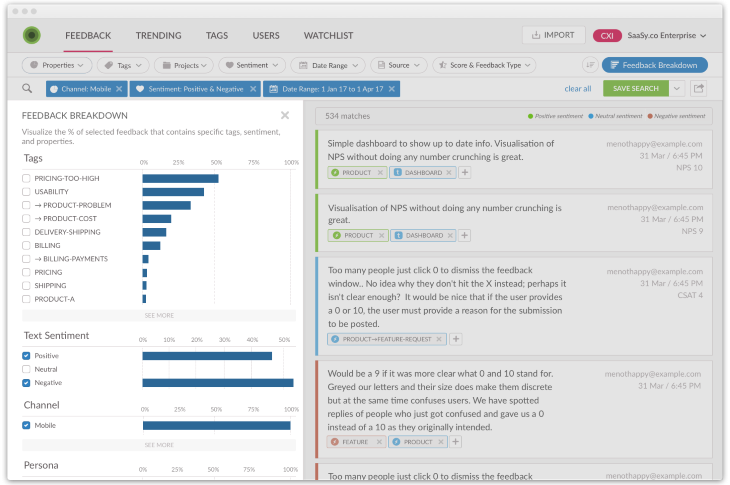Image resolution: width=730 pixels, height=485 pixels.
Task: Add a tag to the first feedback item
Action: pyautogui.click(x=465, y=172)
